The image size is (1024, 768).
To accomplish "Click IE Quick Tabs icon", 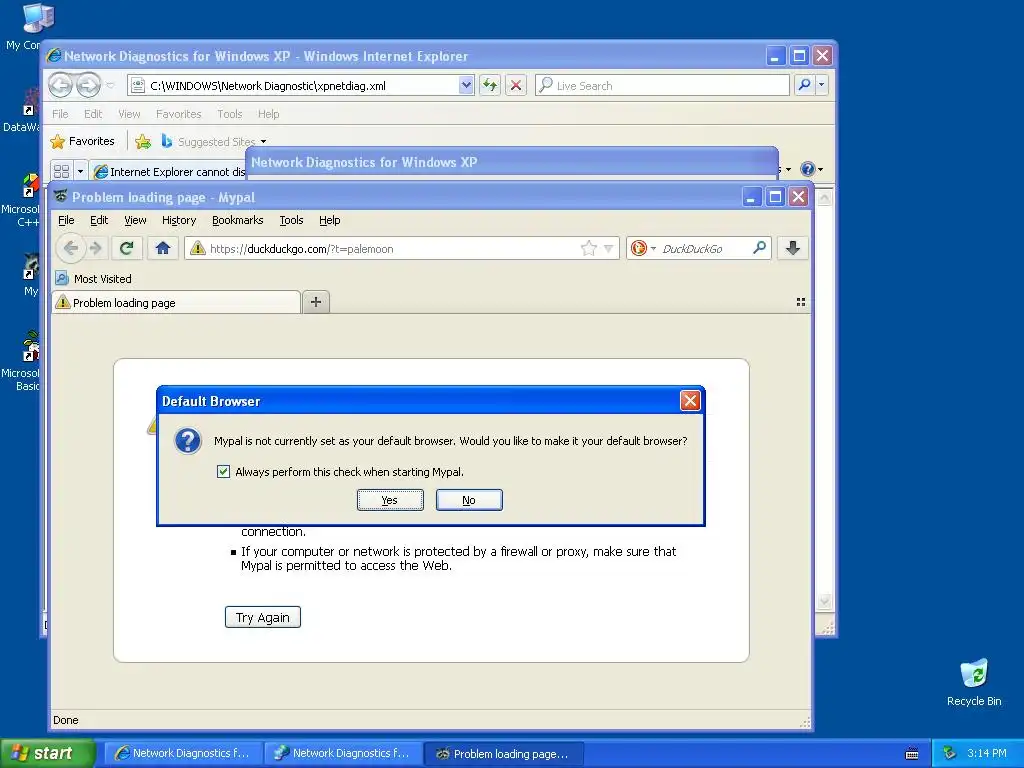I will click(x=61, y=171).
